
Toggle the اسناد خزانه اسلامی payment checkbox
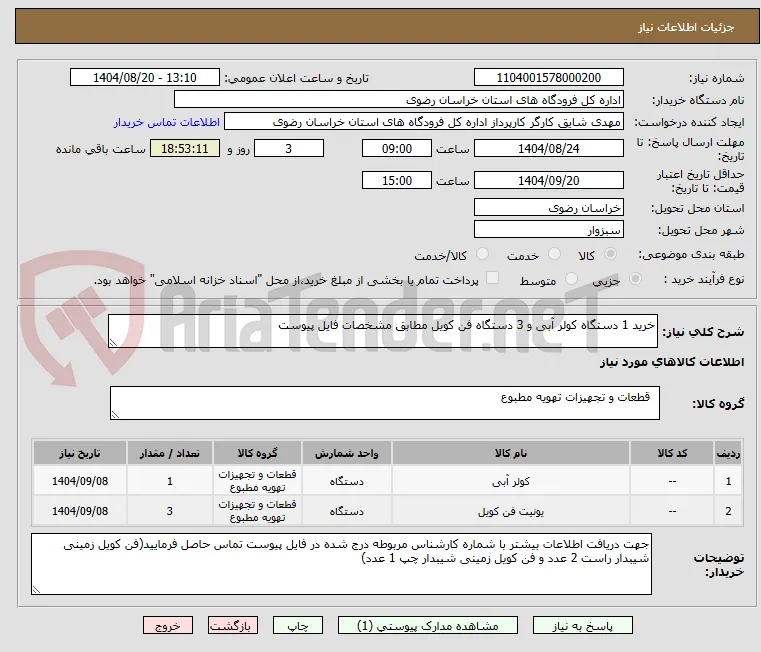(x=492, y=278)
